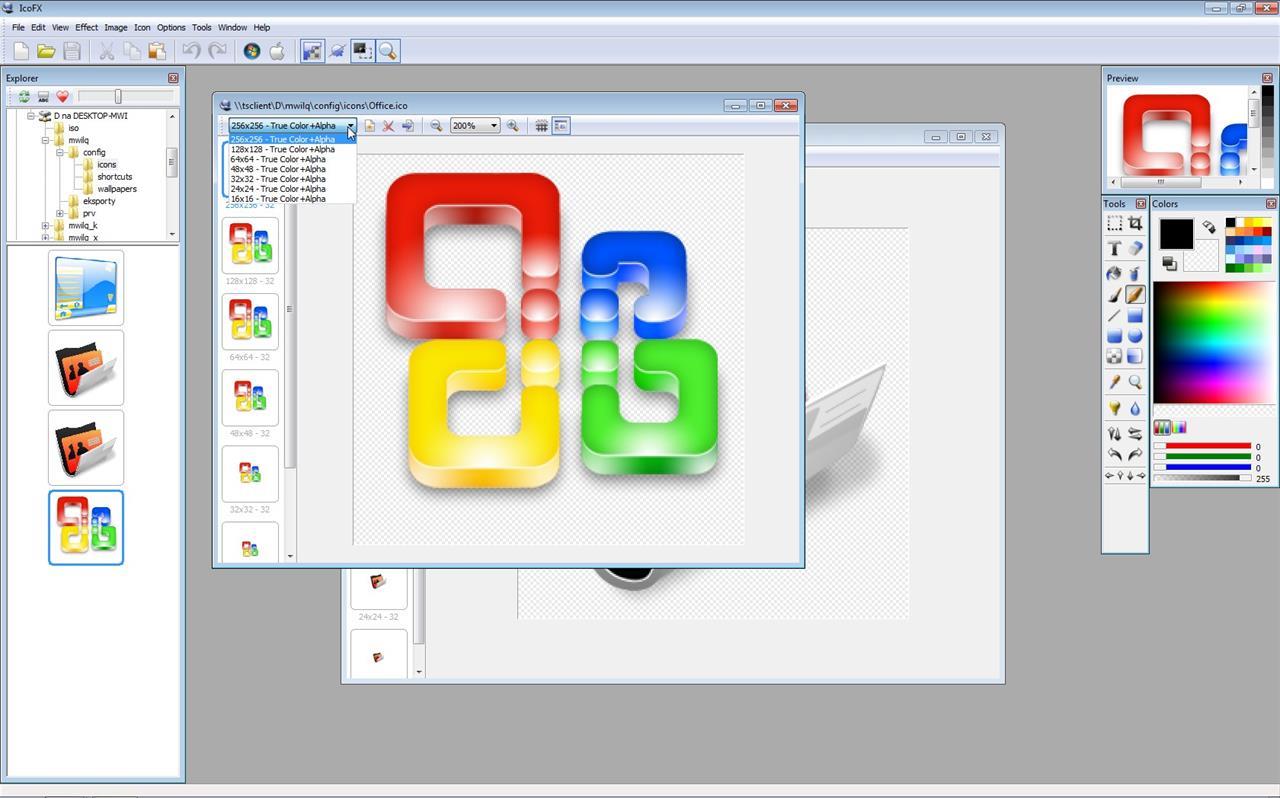This screenshot has height=798, width=1280.
Task: Create Macintosh icon using the Apple logo button
Action: coord(277,51)
